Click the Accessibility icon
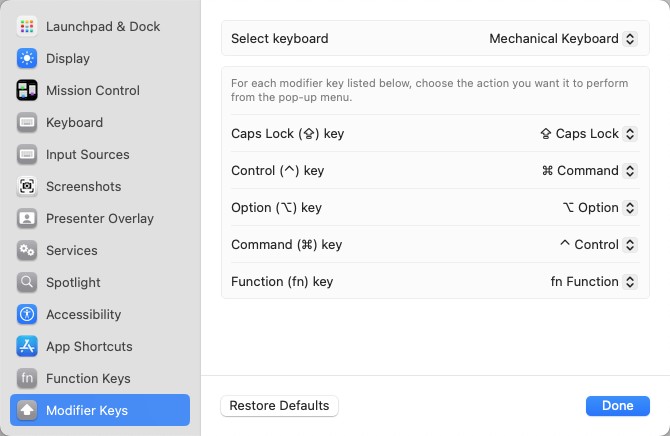Image resolution: width=670 pixels, height=436 pixels. [x=27, y=314]
